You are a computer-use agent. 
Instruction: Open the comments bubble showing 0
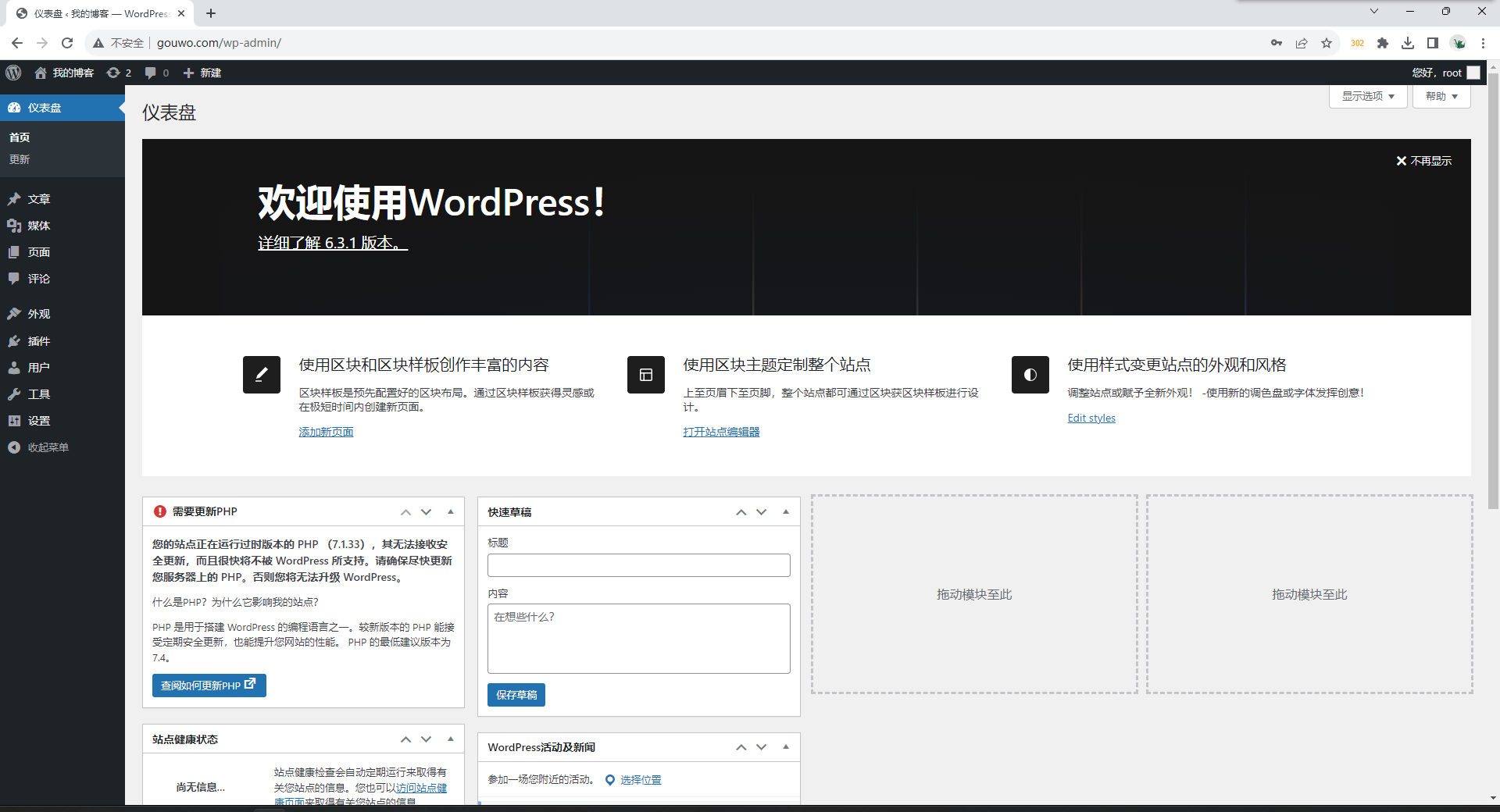pyautogui.click(x=156, y=73)
